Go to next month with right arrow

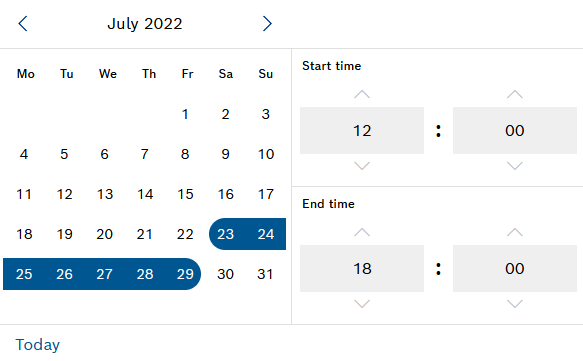pos(267,24)
